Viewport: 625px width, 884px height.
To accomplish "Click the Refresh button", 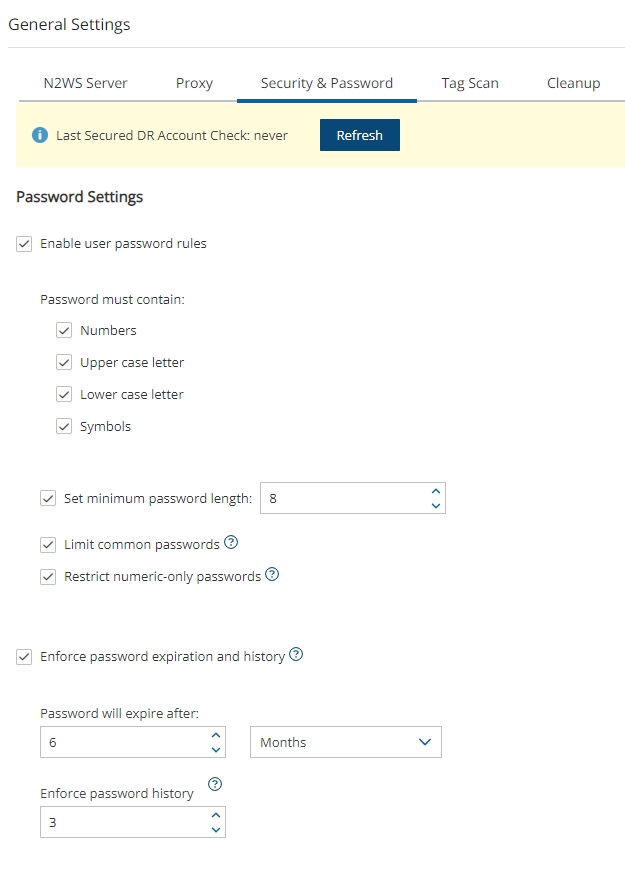I will 359,135.
